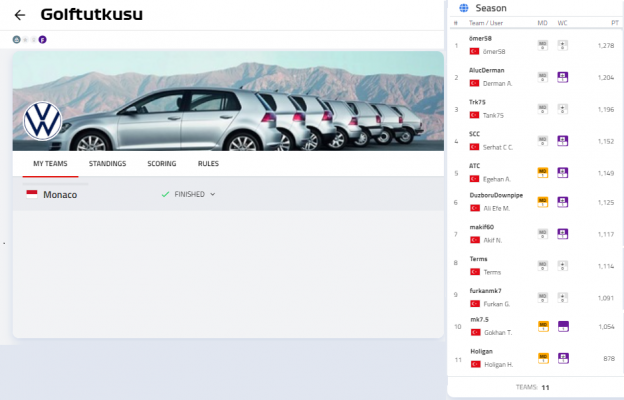The image size is (624, 400).
Task: Open team SCC in standings
Action: tap(474, 134)
